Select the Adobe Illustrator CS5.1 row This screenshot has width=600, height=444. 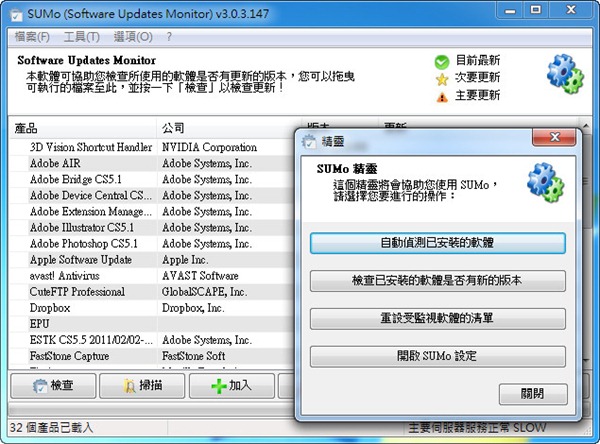pyautogui.click(x=152, y=227)
